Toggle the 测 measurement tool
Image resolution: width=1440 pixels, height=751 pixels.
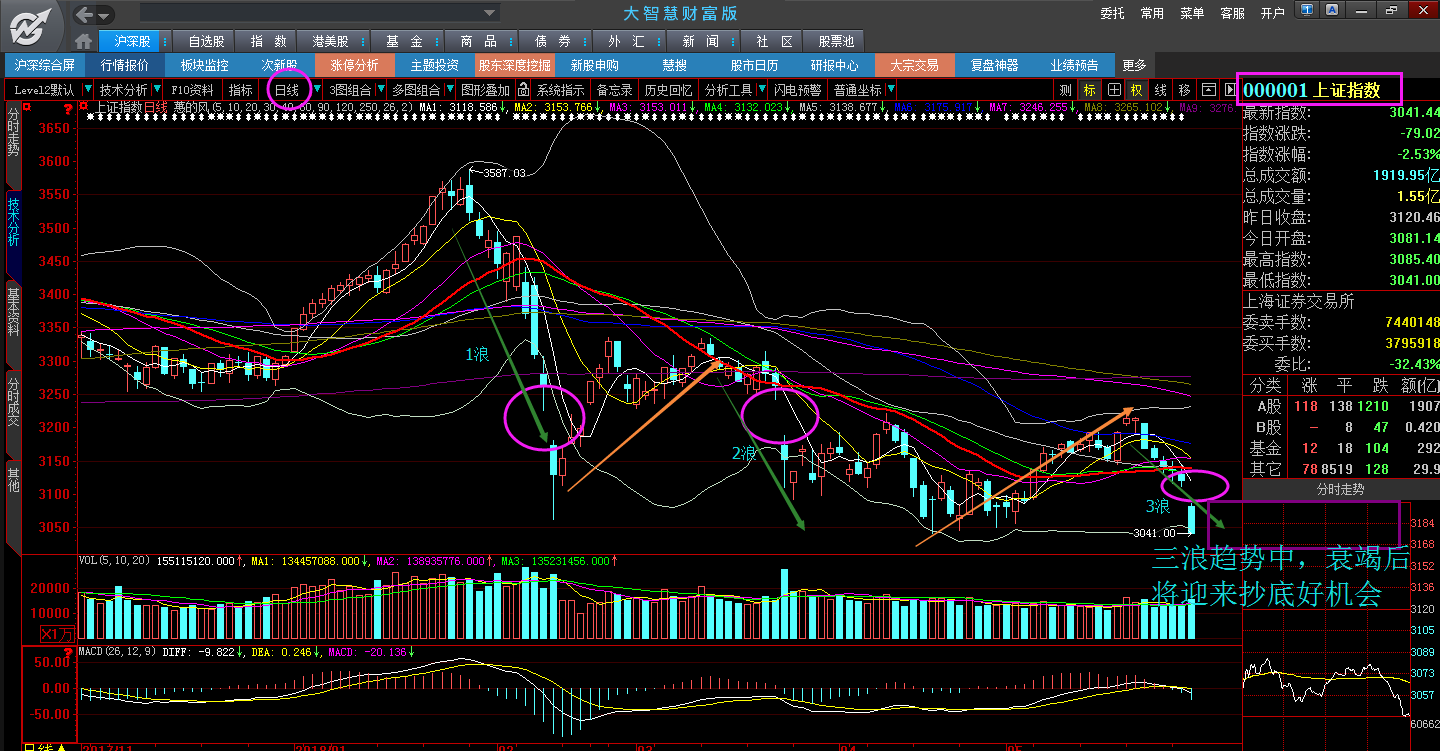pyautogui.click(x=1066, y=90)
